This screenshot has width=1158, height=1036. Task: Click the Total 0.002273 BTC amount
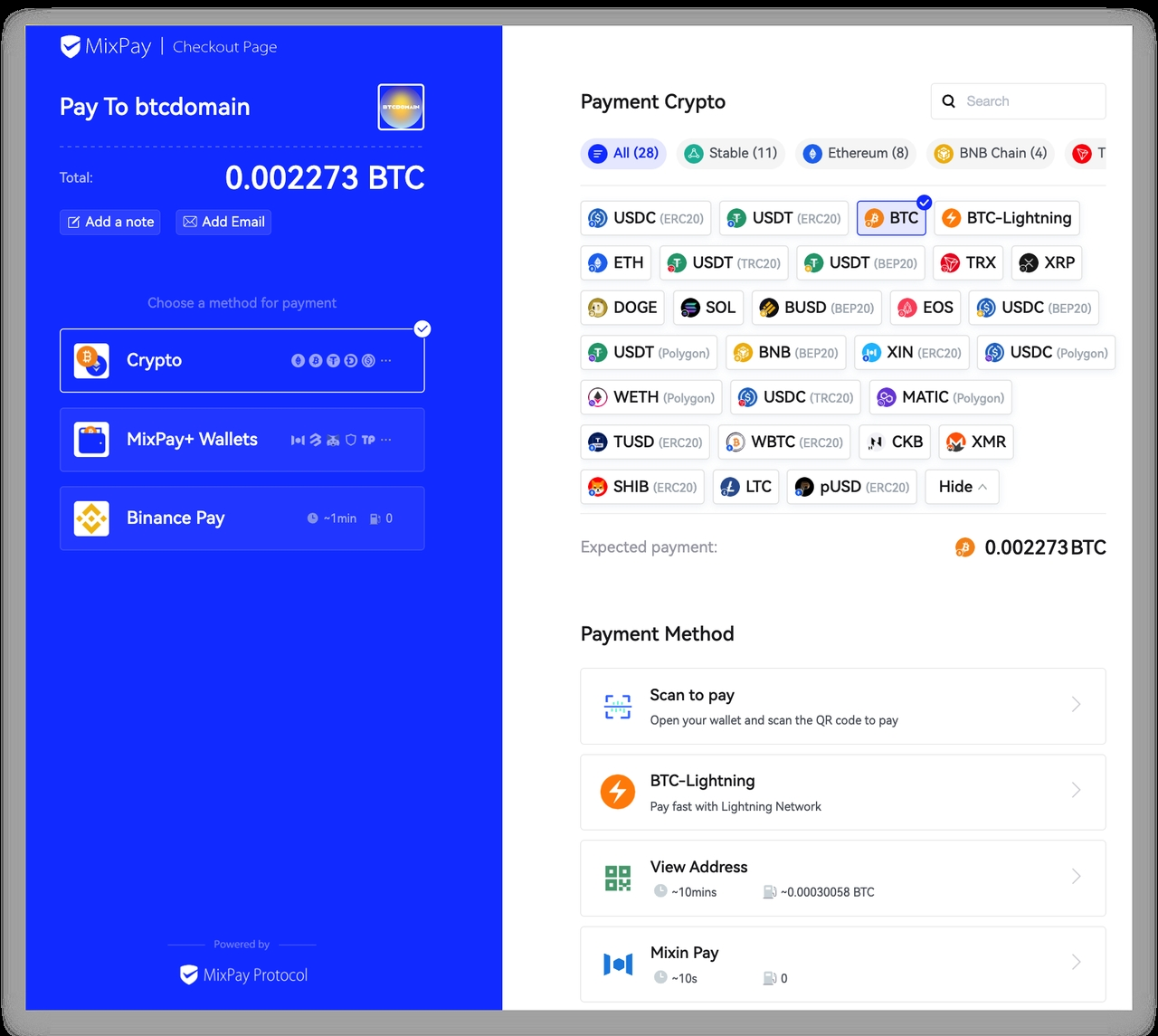[x=325, y=178]
